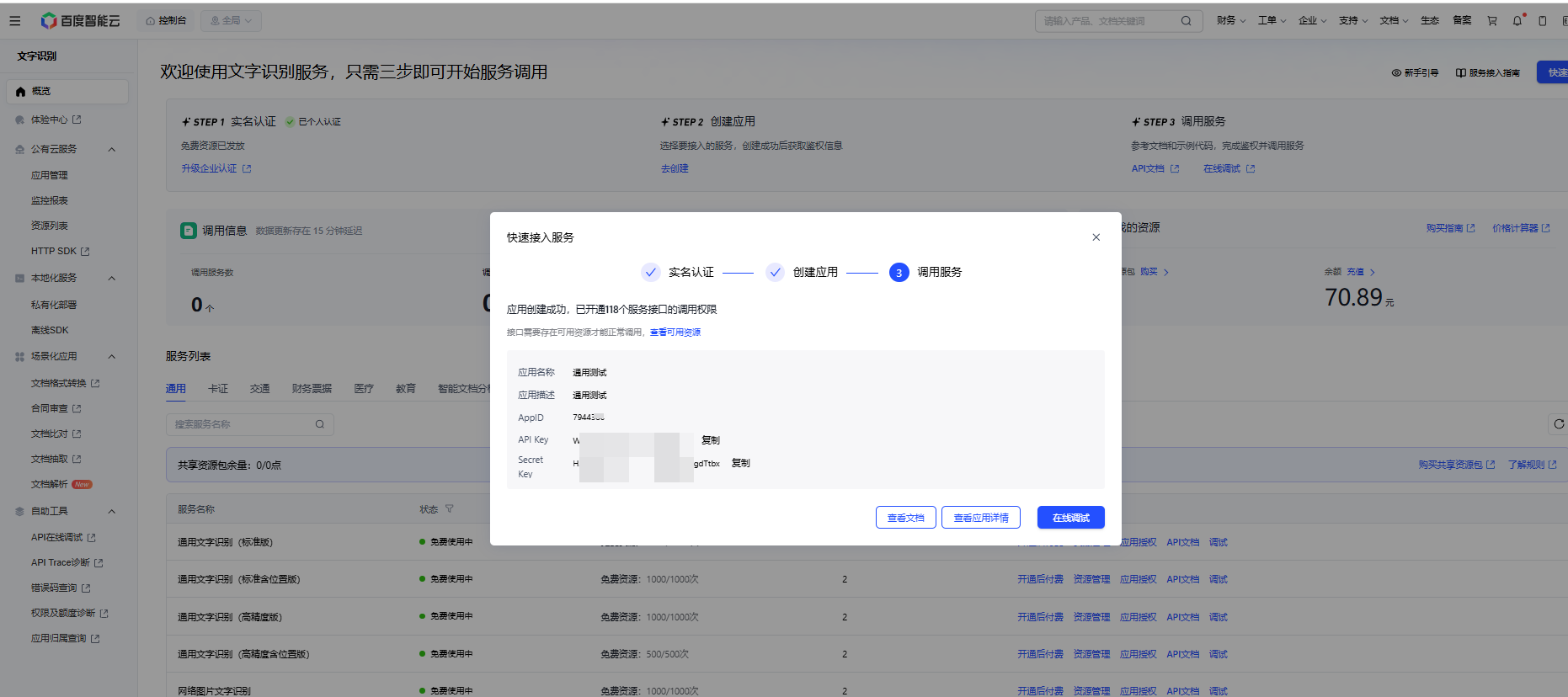
Task: Click 去创建 link under STEP 2
Action: pos(675,169)
